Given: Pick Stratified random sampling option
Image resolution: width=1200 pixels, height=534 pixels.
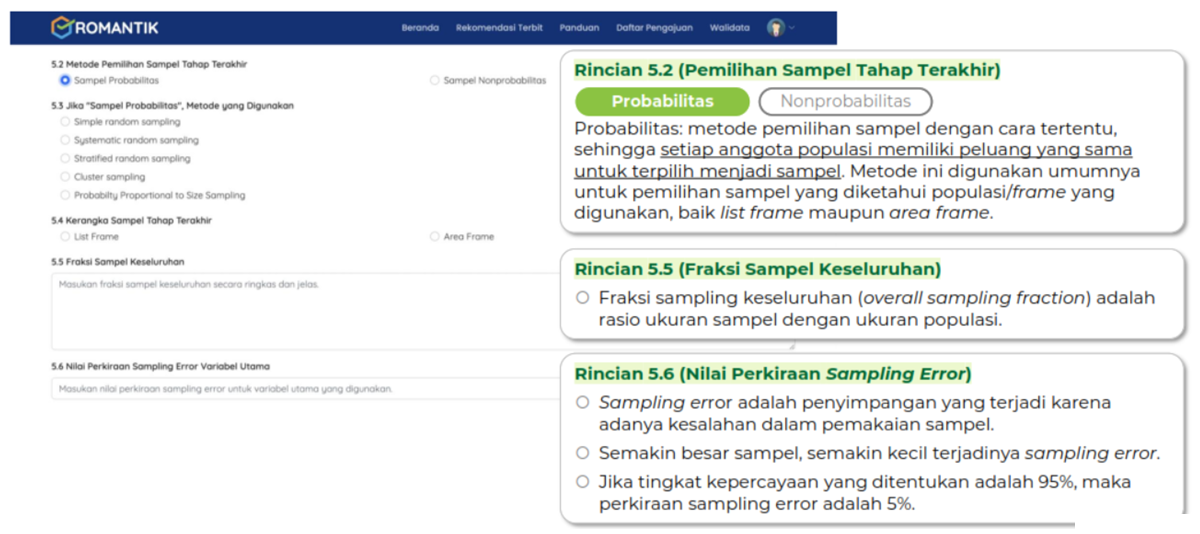Looking at the screenshot, I should [65, 159].
